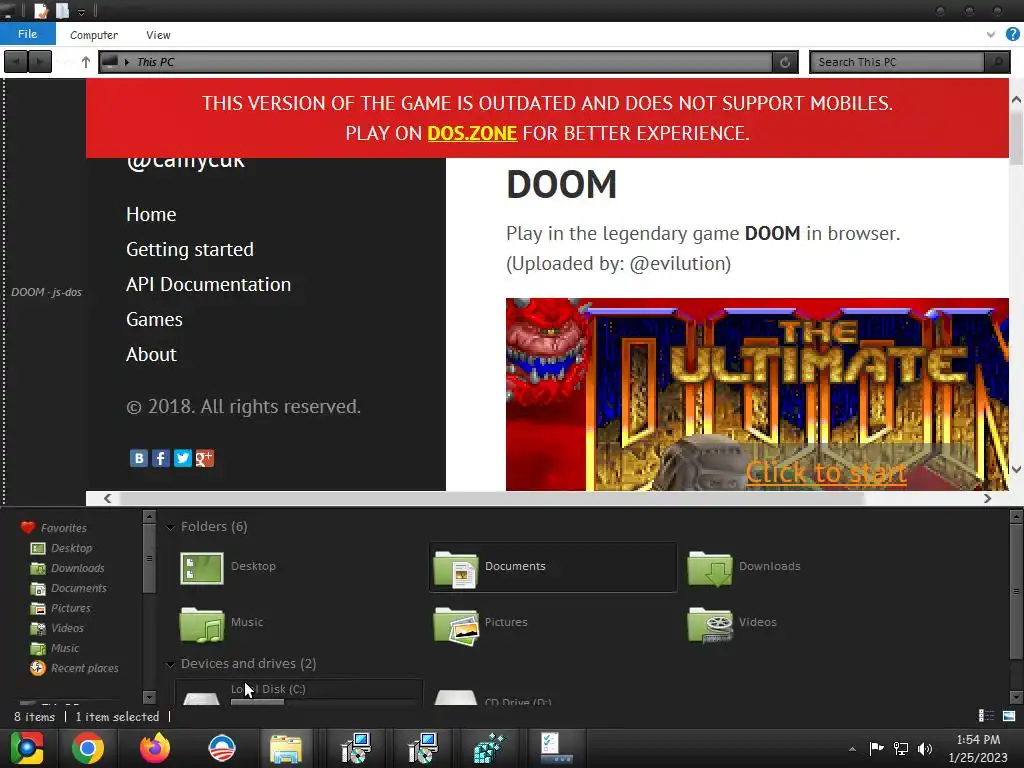Switch to details view icon
The height and width of the screenshot is (768, 1024).
coord(986,716)
